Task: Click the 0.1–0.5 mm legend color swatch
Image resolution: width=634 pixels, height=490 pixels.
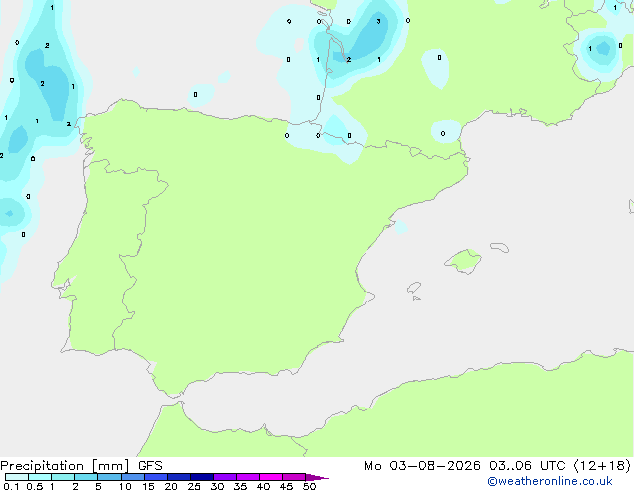Action: coord(17,477)
